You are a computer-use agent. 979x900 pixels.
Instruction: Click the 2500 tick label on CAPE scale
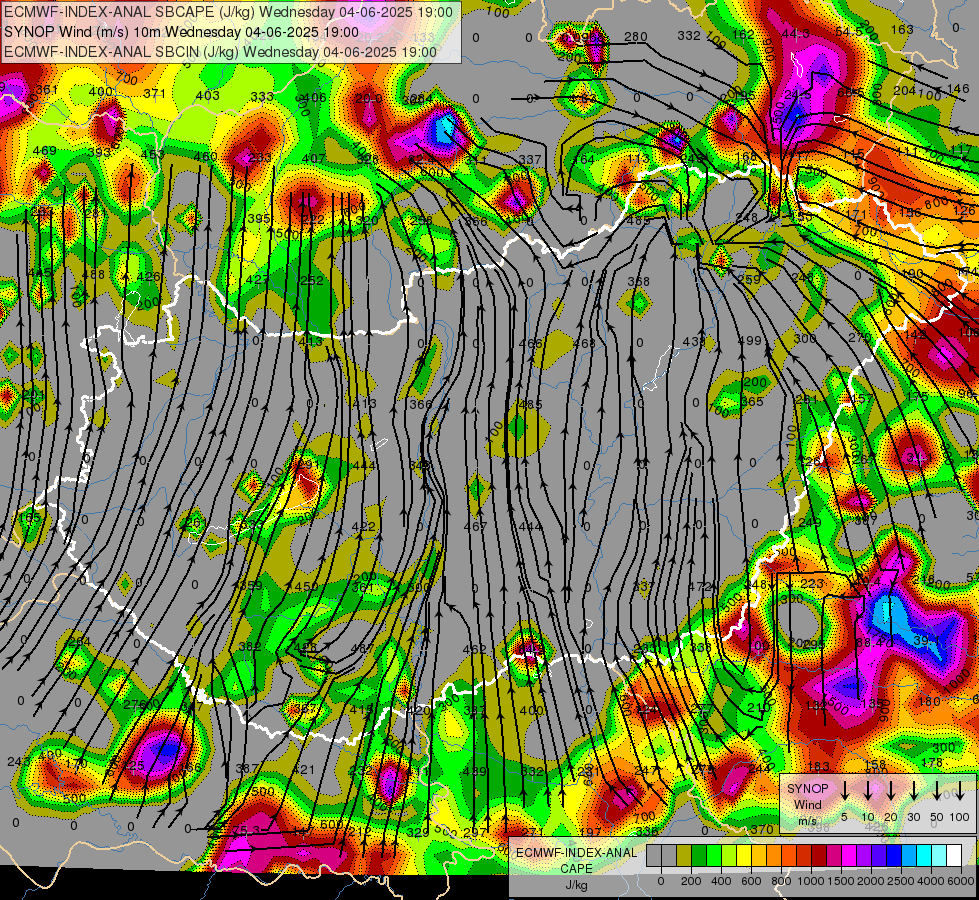pos(901,881)
